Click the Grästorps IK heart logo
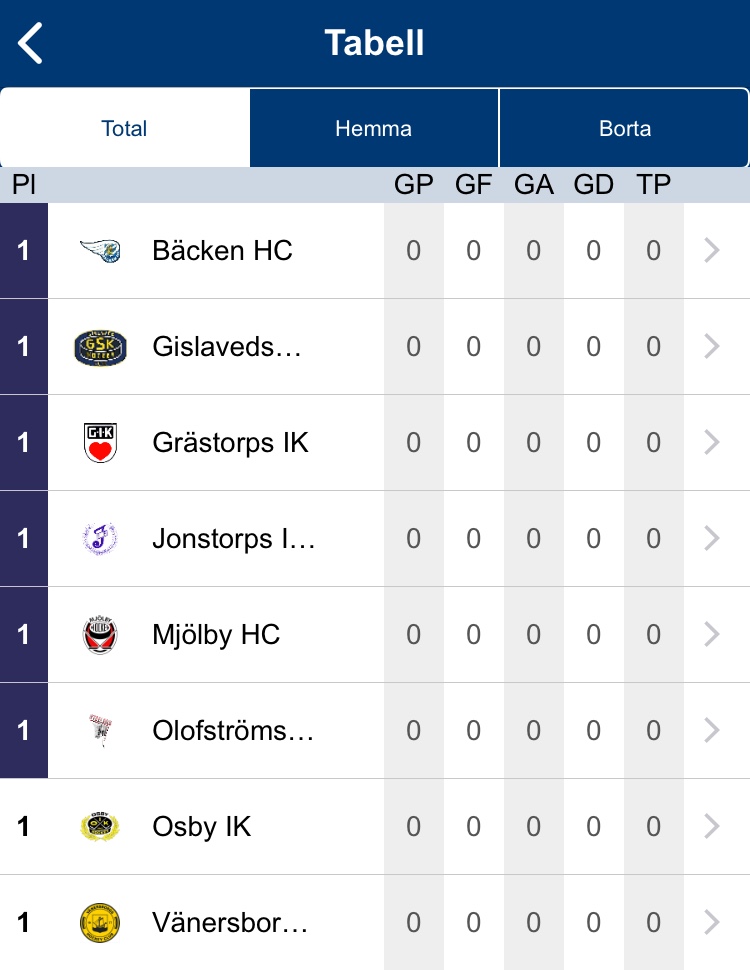 (x=100, y=443)
